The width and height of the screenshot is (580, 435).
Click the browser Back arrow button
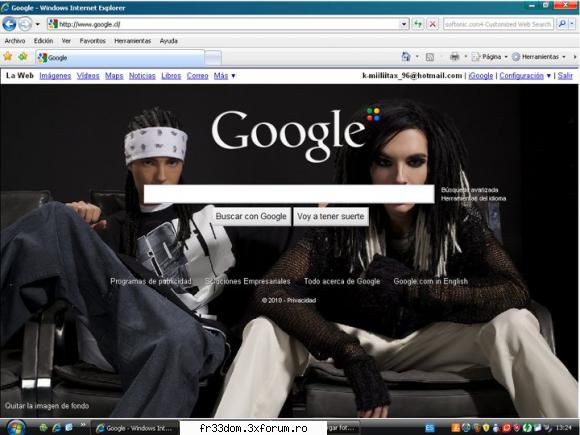click(x=9, y=24)
